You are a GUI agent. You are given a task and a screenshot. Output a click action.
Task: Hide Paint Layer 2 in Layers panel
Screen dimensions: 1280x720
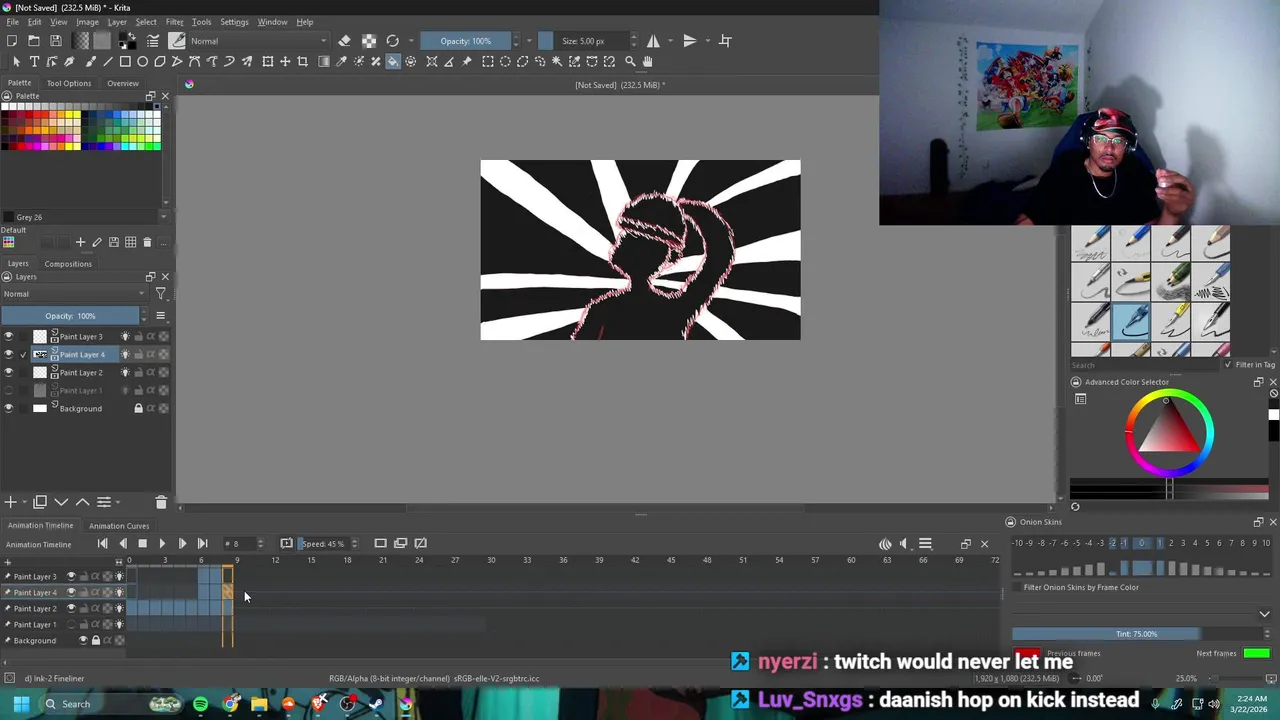coord(9,373)
